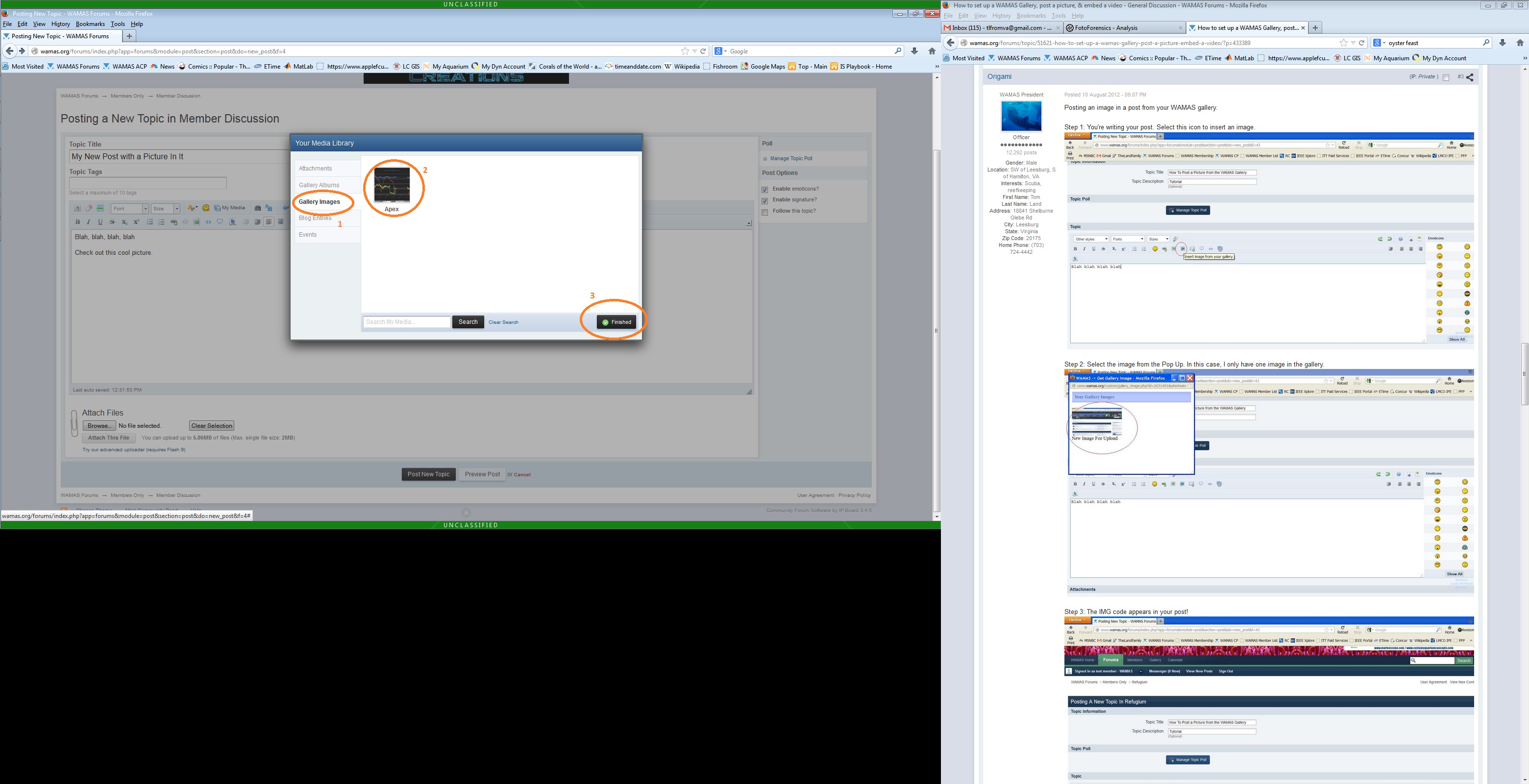Click the font size selector in toolbar

163,208
